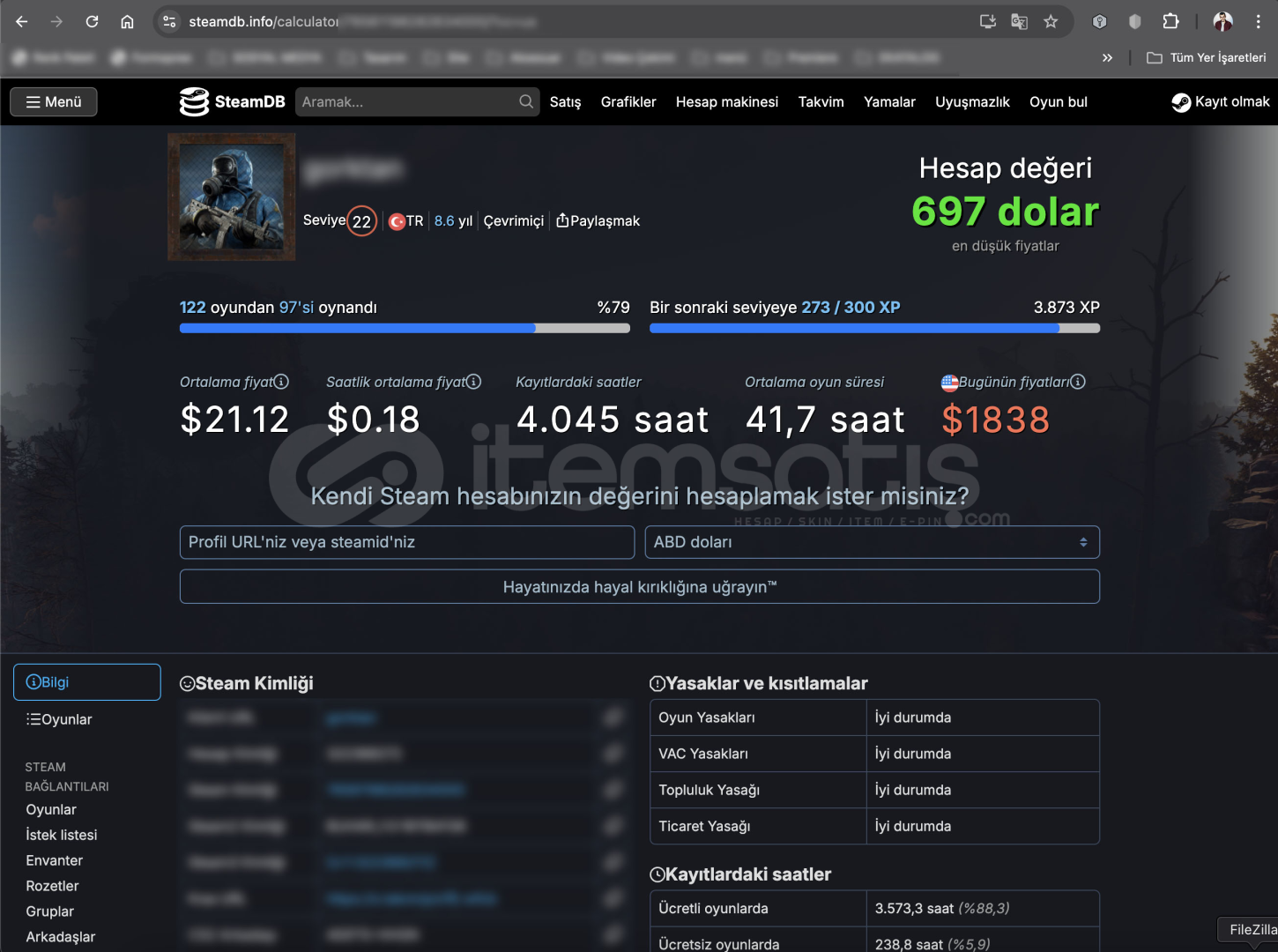Screen dimensions: 1278x952
Task: Click the next level XP progress bar
Action: click(874, 328)
